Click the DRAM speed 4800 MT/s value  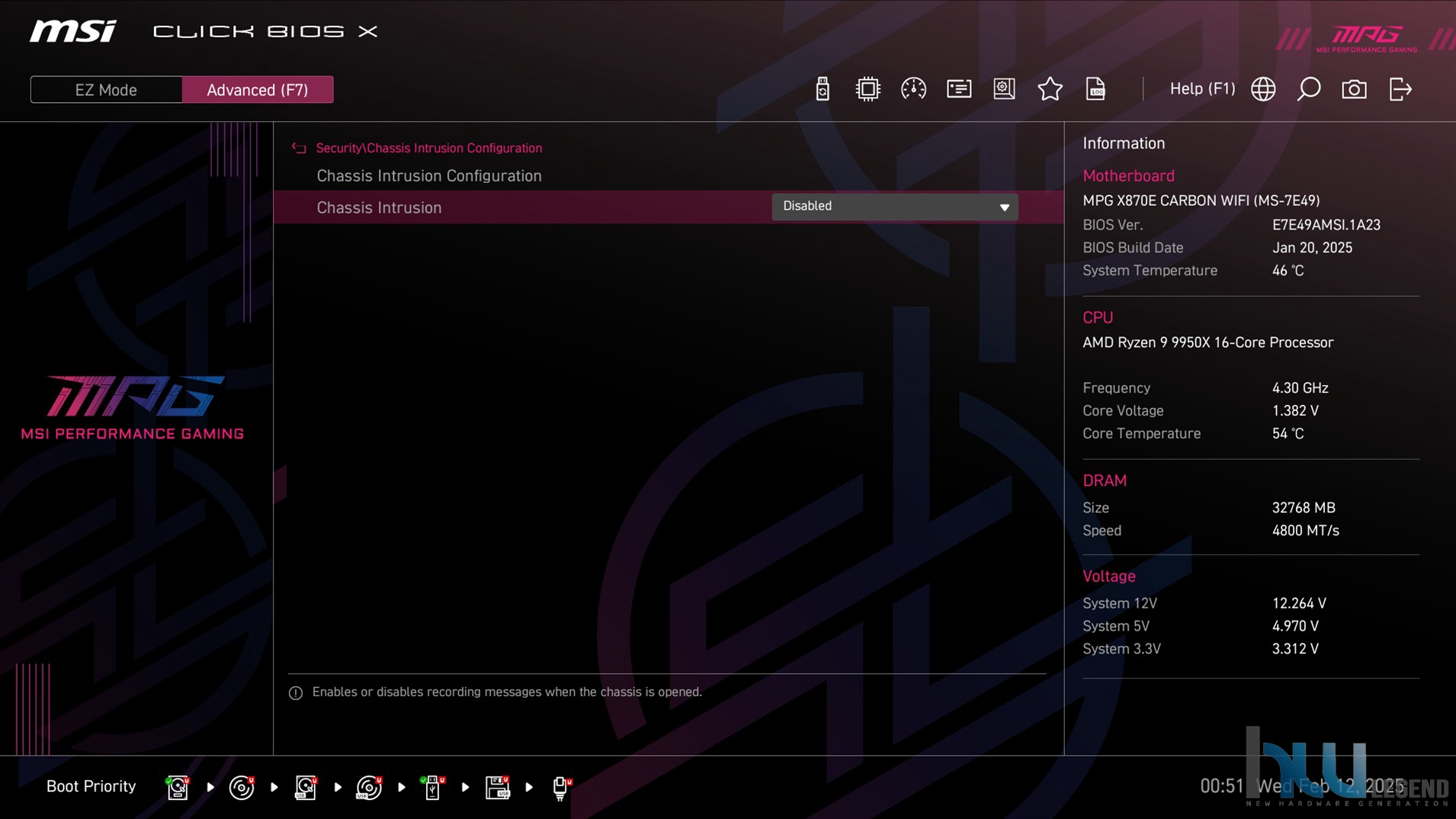click(x=1305, y=531)
